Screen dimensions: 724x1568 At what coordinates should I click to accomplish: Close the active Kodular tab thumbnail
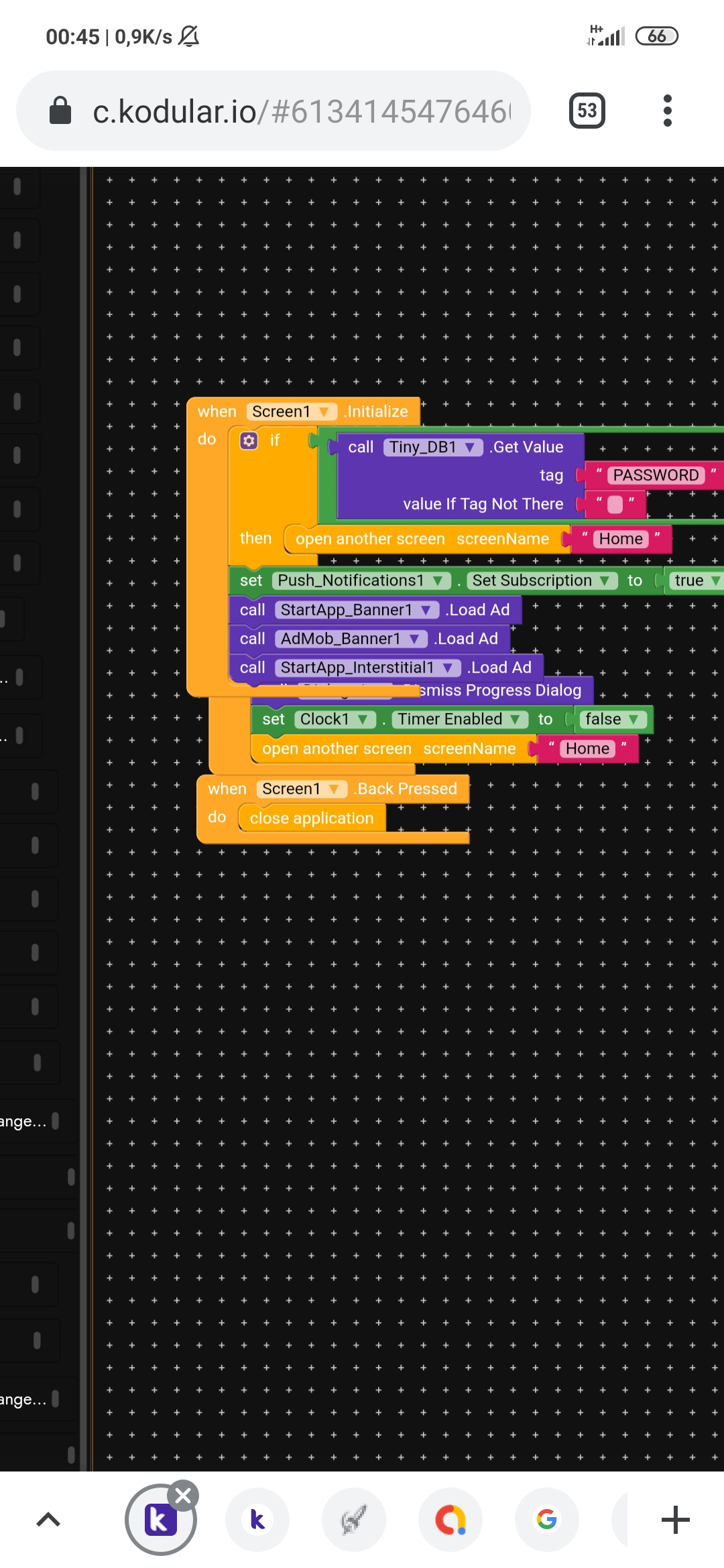click(183, 1496)
